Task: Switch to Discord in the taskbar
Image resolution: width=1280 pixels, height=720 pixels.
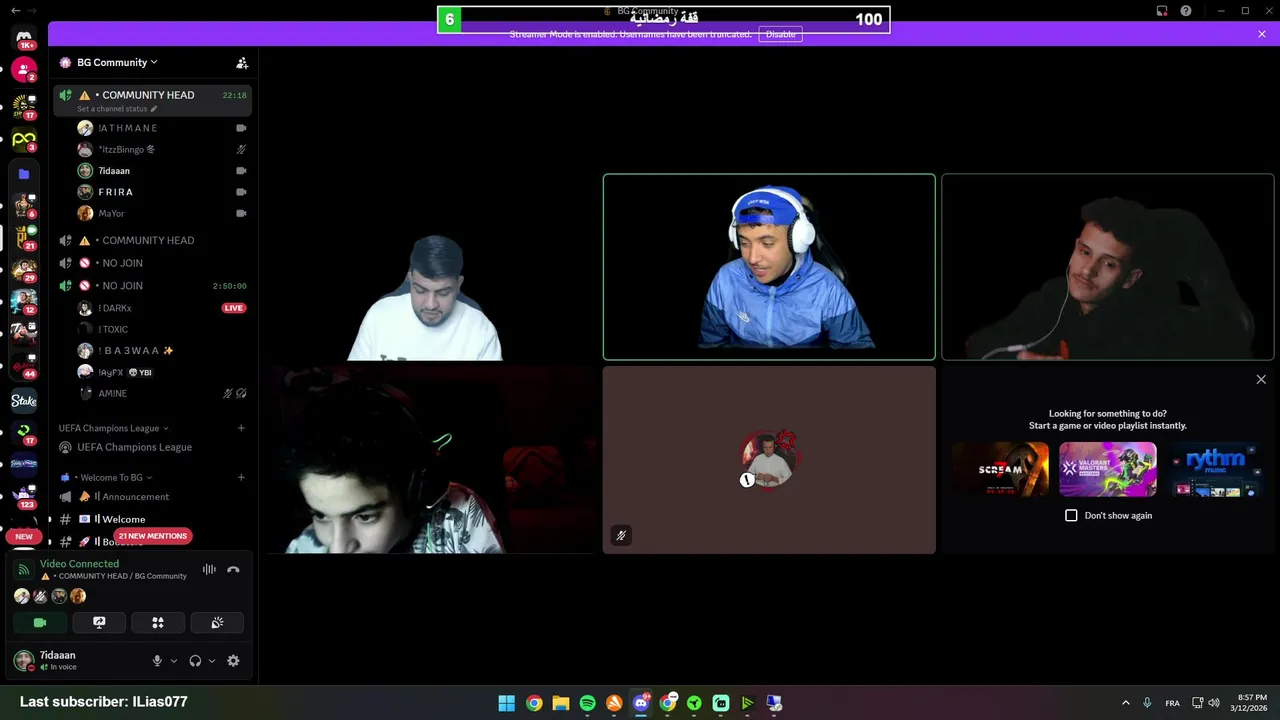Action: [x=641, y=703]
